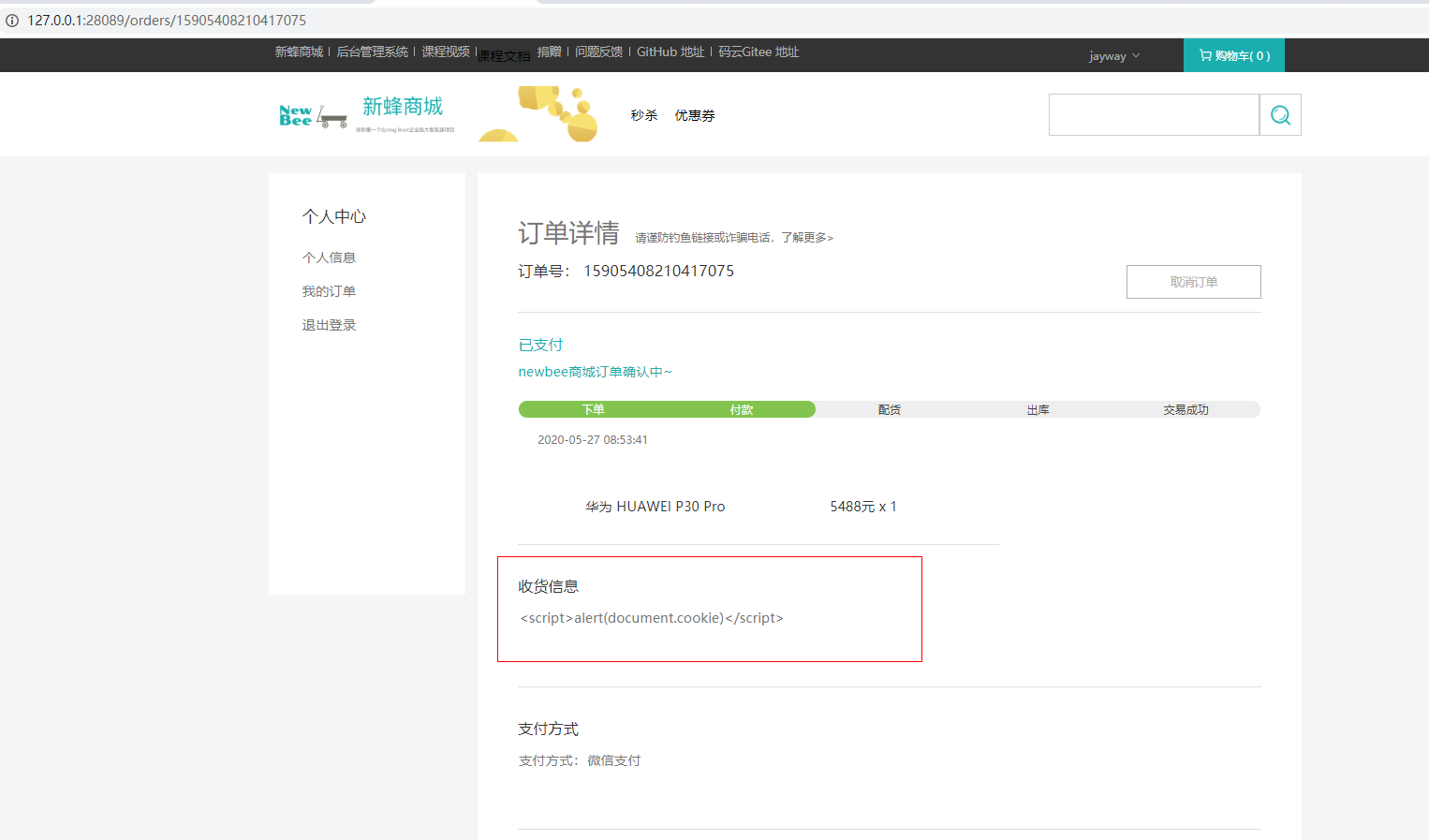The image size is (1429, 840).
Task: Click order number 15905408210417075 text
Action: [x=659, y=271]
